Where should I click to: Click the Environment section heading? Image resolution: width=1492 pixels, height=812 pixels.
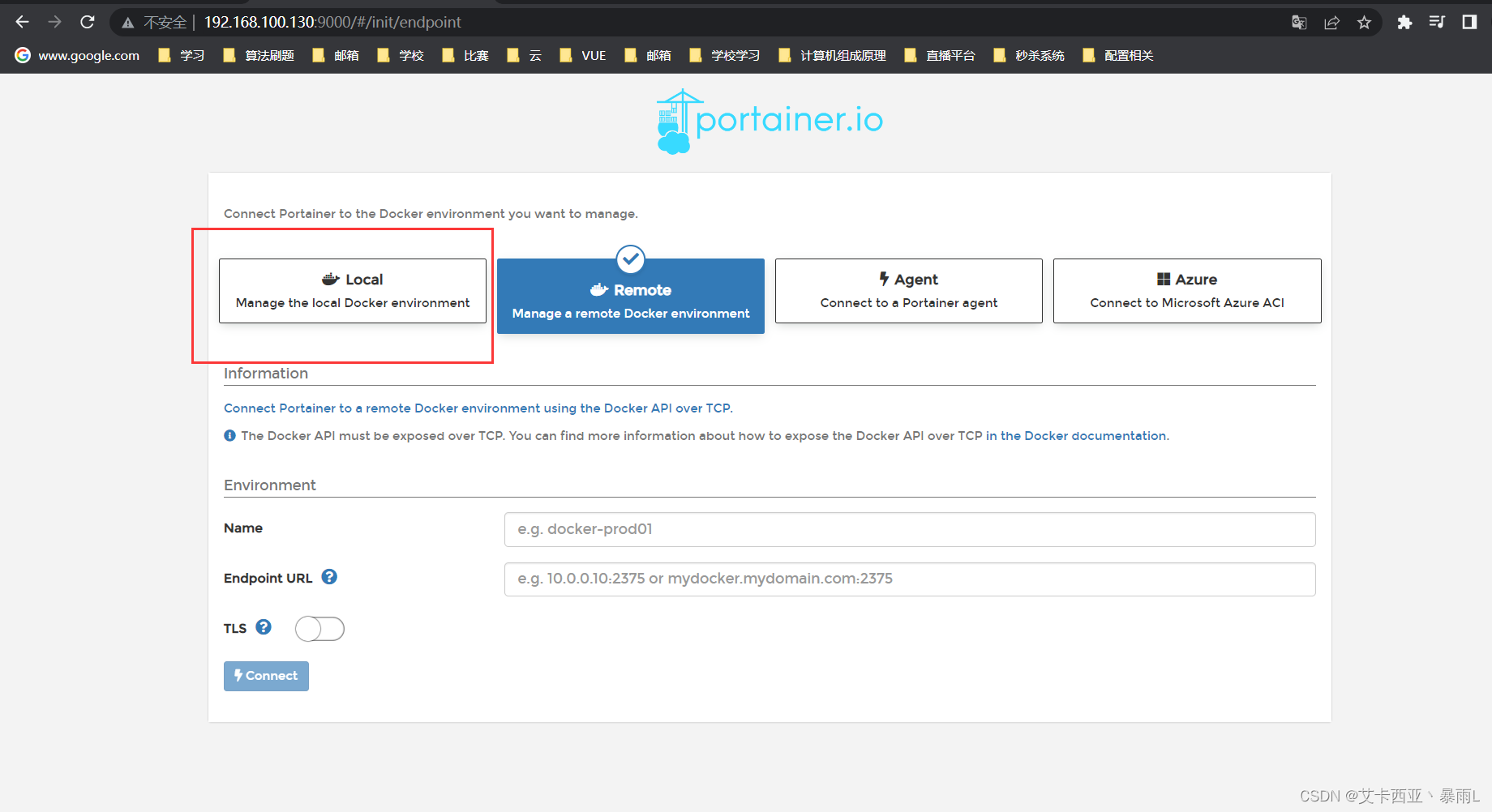[x=270, y=485]
